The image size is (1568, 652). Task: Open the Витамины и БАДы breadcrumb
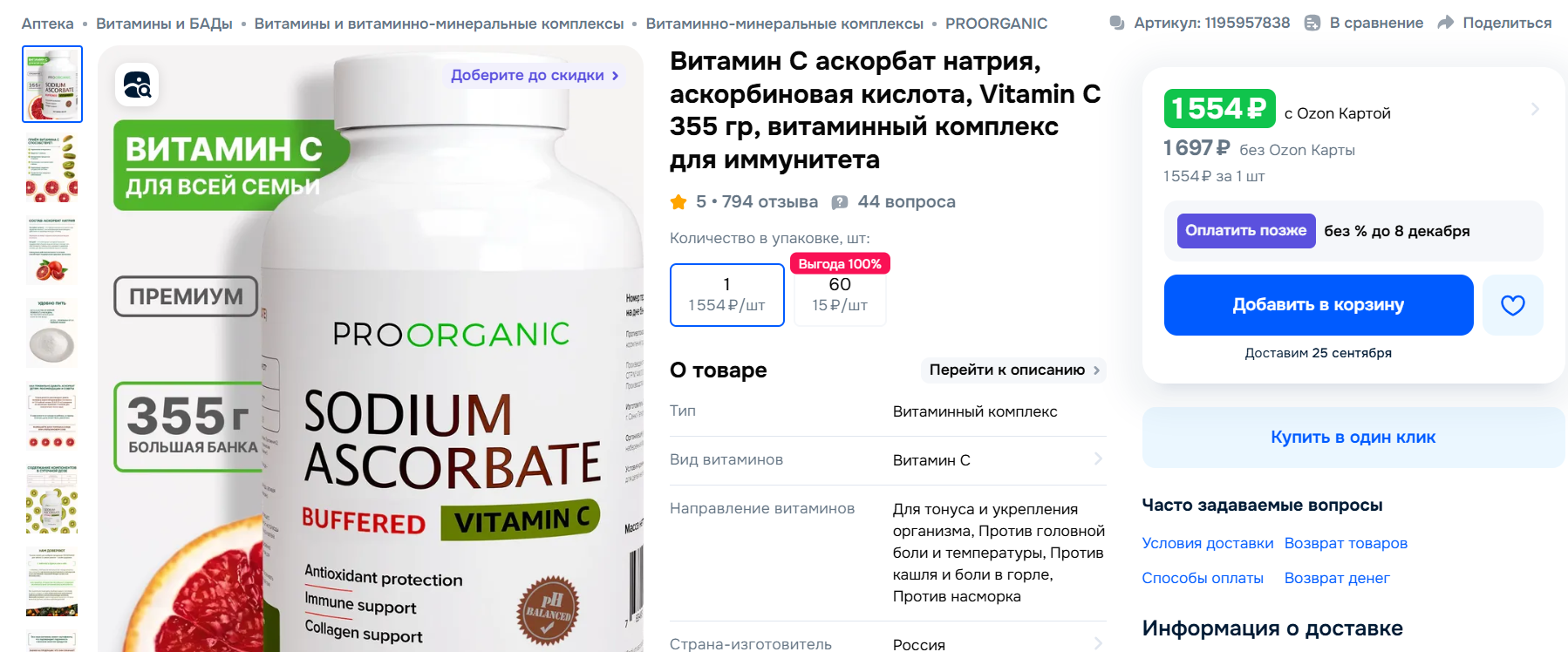[x=164, y=24]
